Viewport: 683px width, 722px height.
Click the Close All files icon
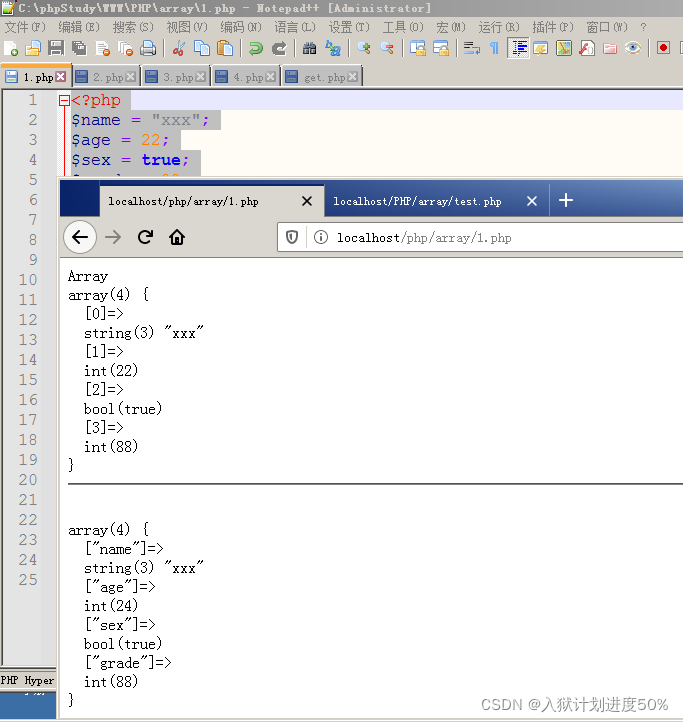(125, 48)
